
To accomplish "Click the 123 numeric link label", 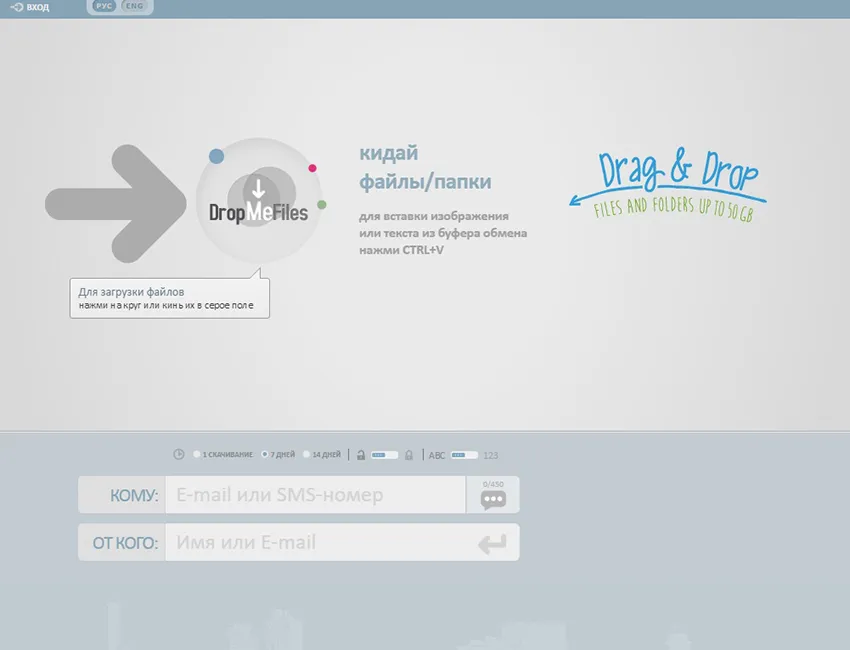I will (x=491, y=455).
